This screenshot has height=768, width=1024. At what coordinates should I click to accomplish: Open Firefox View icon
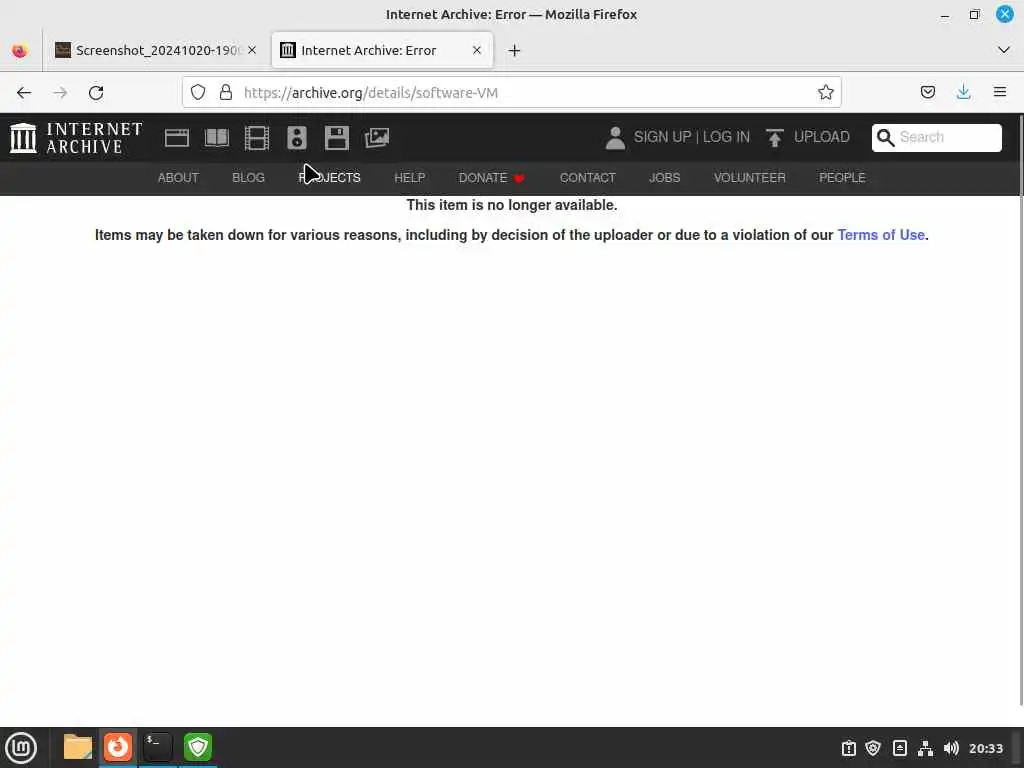coord(20,50)
